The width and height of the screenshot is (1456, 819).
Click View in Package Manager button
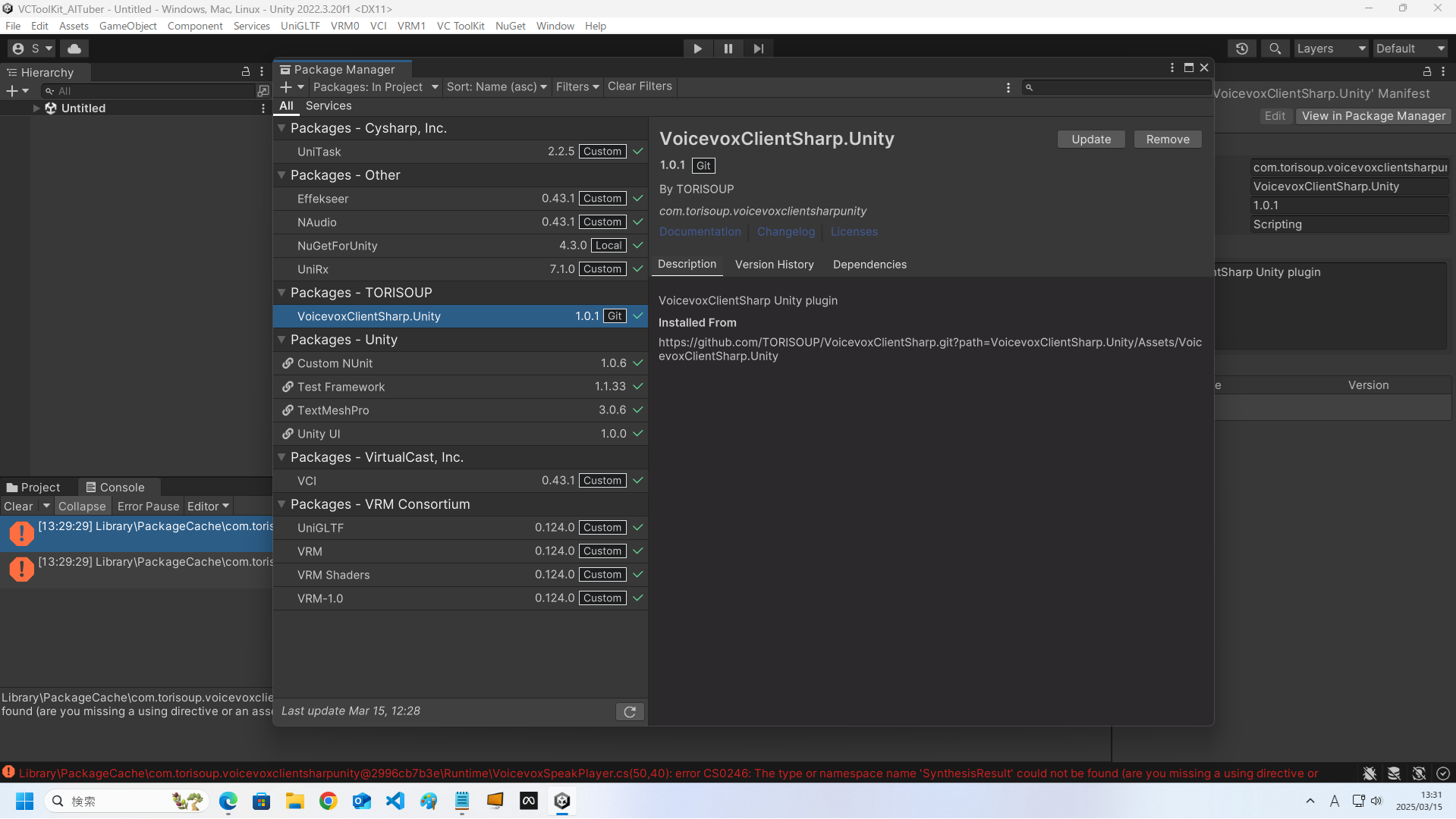click(x=1373, y=116)
